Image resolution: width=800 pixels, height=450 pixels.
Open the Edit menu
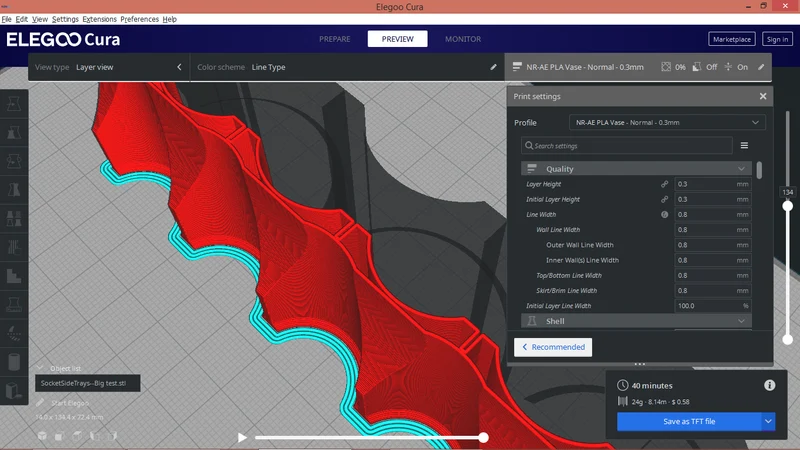click(21, 19)
